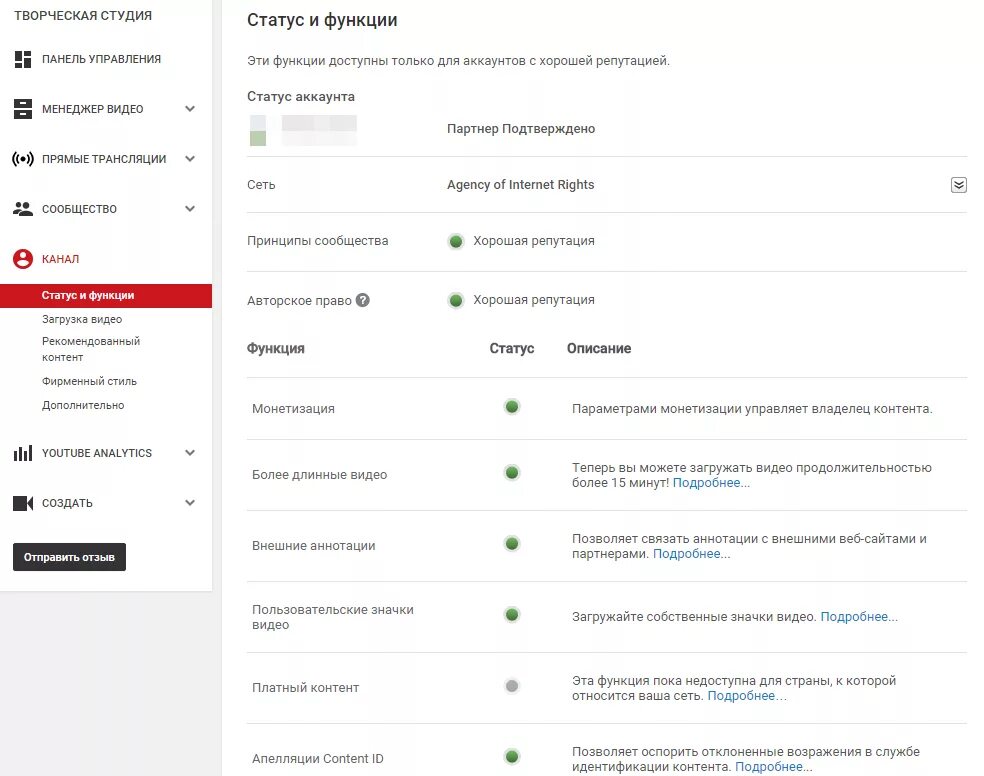Viewport: 984px width, 776px height.
Task: Open YouTube Analytics menu item
Action: click(97, 453)
